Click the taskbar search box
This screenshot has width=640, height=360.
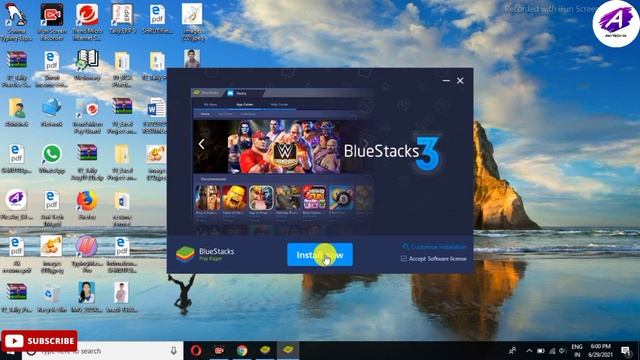[x=102, y=351]
